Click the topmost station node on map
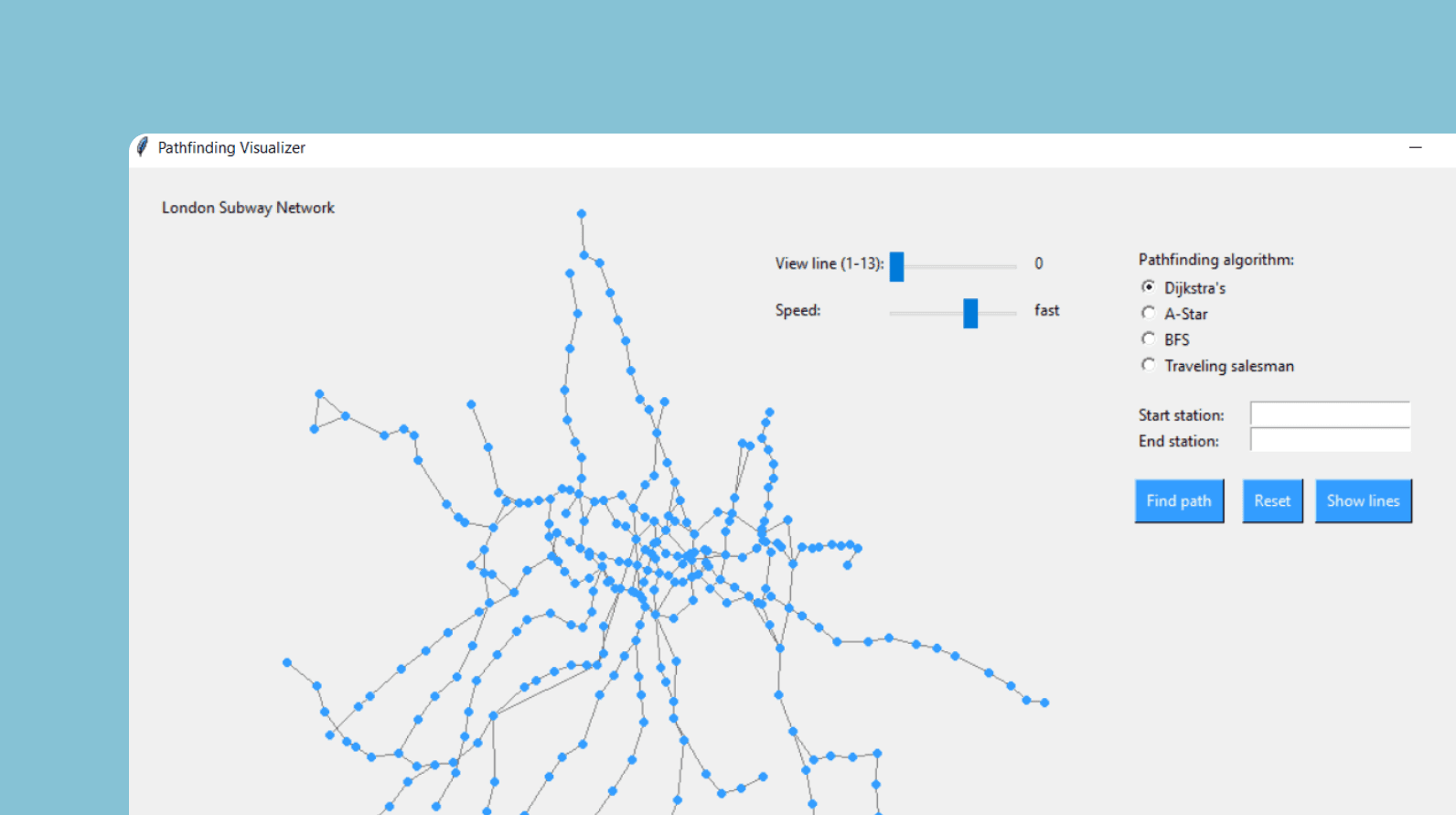This screenshot has width=1456, height=815. click(x=581, y=214)
